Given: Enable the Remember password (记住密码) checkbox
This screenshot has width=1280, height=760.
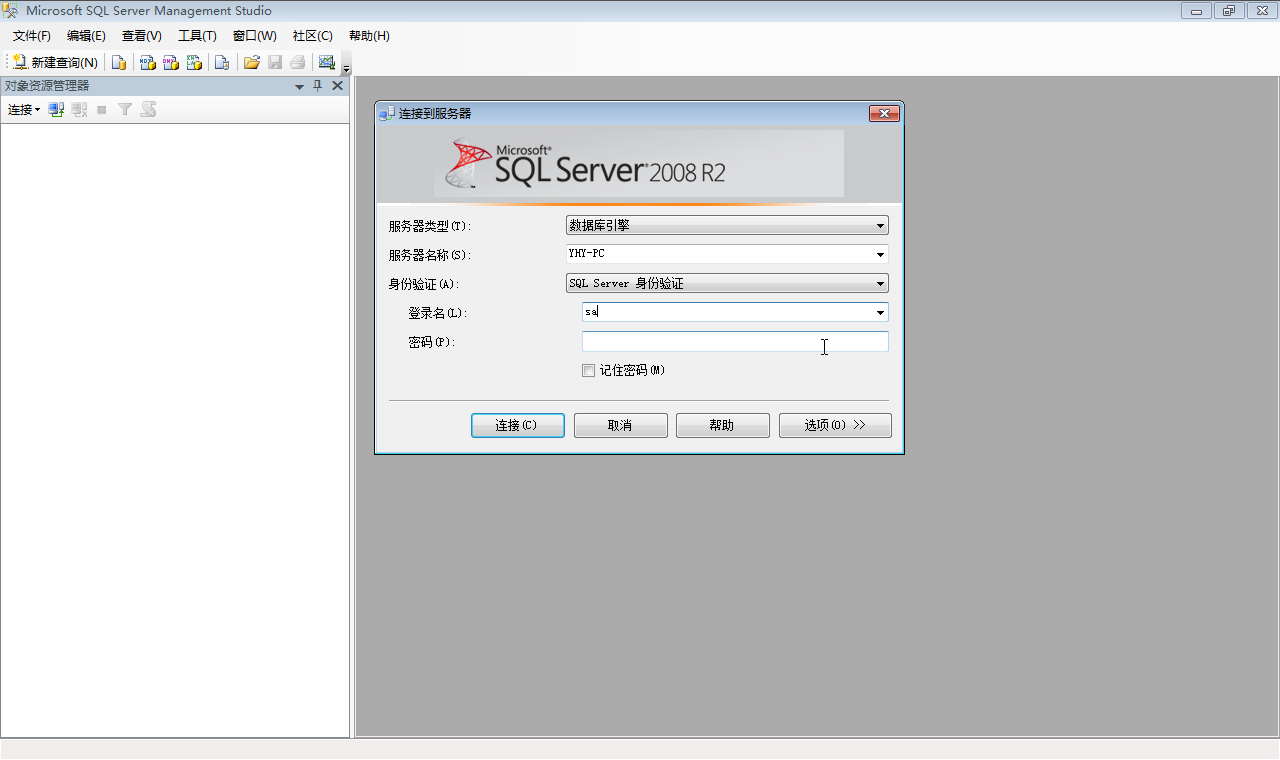Looking at the screenshot, I should tap(588, 371).
